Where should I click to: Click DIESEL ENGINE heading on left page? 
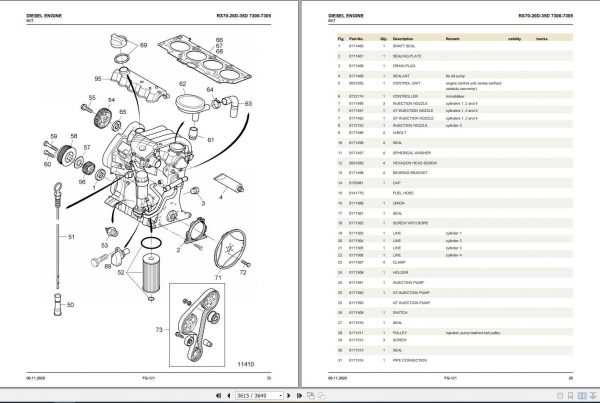[44, 16]
